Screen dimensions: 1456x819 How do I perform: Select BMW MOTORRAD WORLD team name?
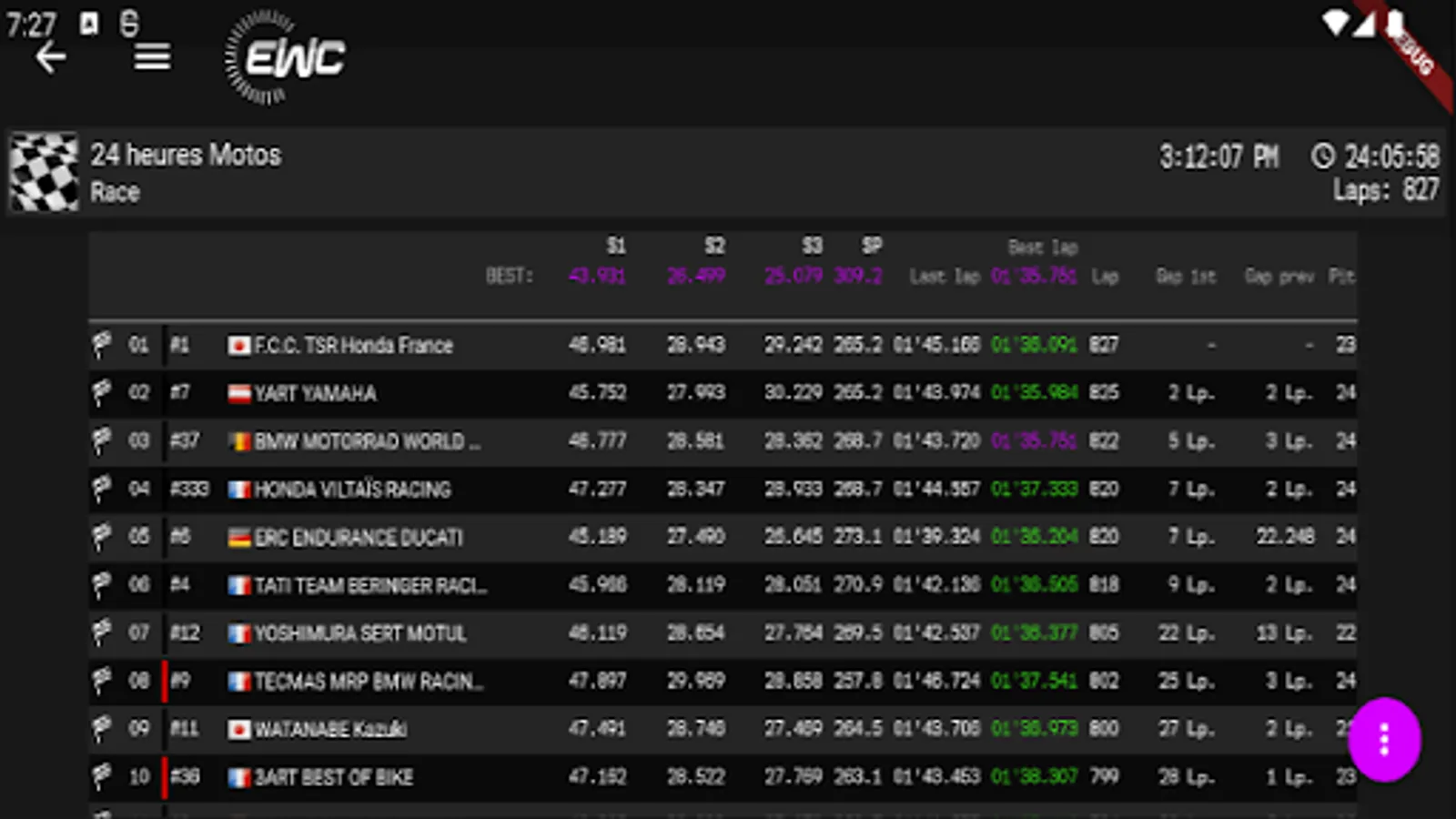[x=368, y=442]
